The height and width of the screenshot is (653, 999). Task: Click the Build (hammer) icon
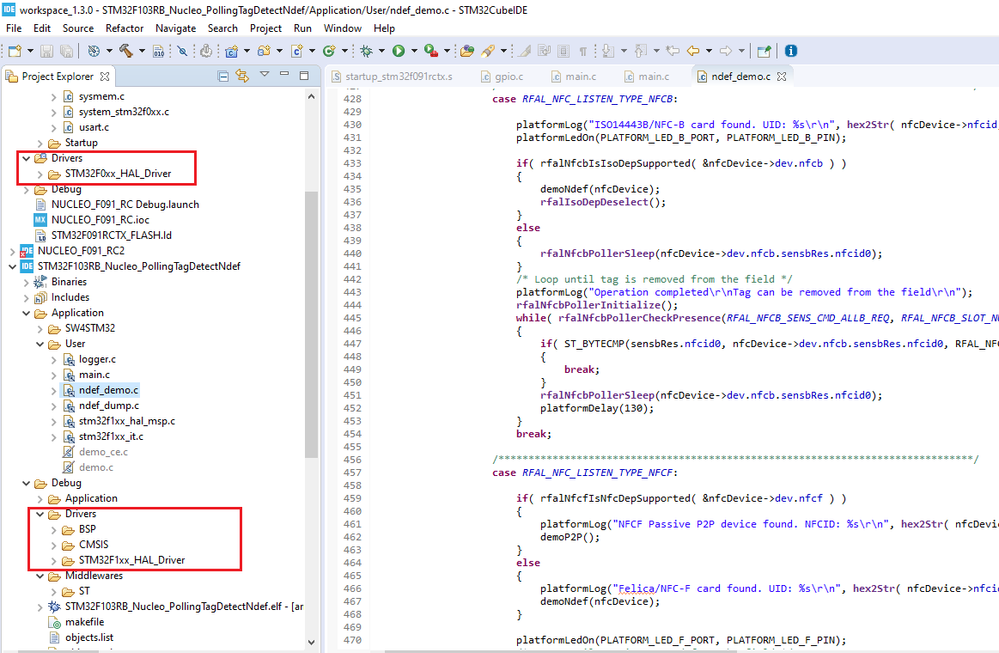pos(126,51)
